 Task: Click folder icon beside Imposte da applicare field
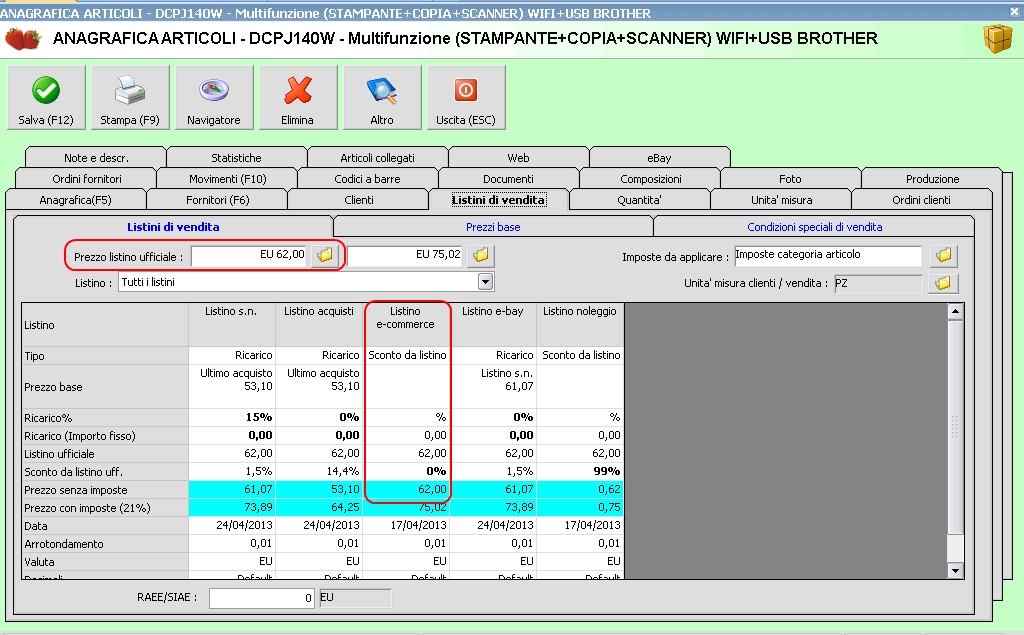click(944, 255)
